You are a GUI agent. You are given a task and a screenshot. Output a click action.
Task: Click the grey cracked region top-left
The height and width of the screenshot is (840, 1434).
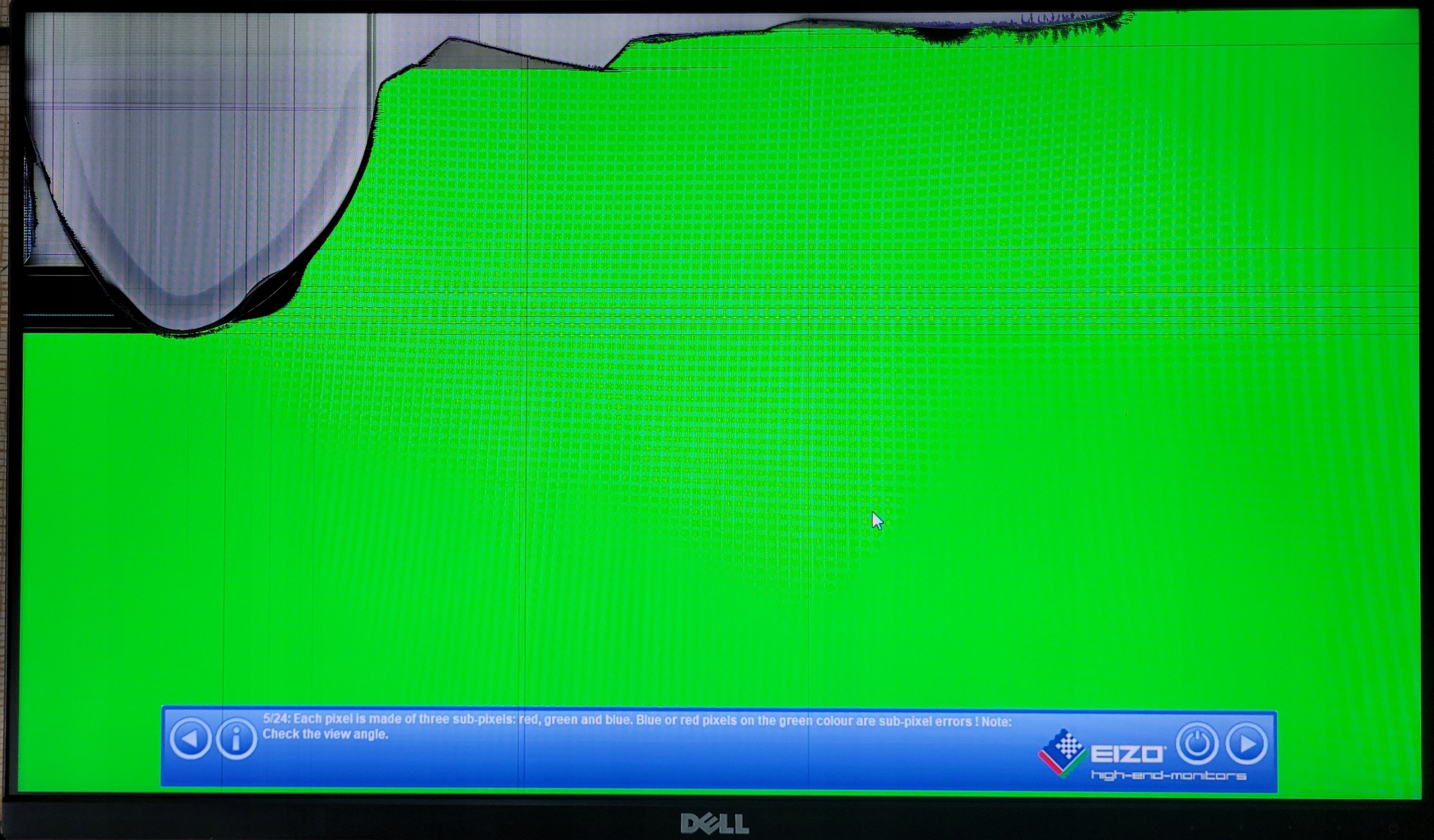click(199, 142)
